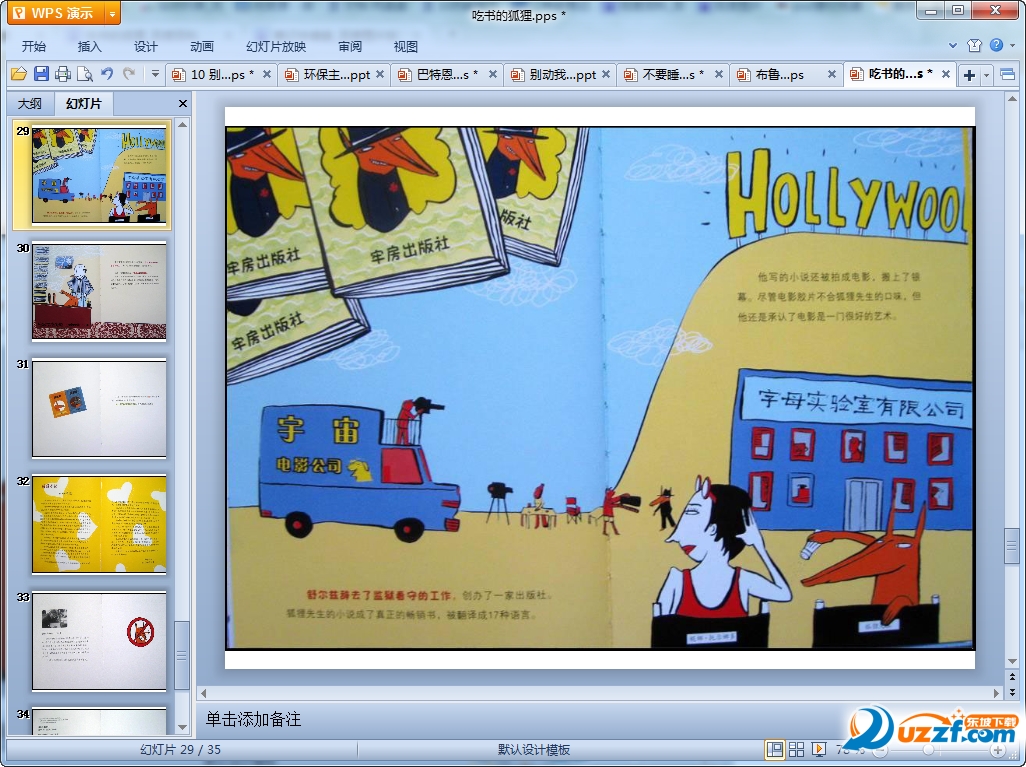Switch to slide sorter view icon
The width and height of the screenshot is (1026, 767).
(x=796, y=749)
